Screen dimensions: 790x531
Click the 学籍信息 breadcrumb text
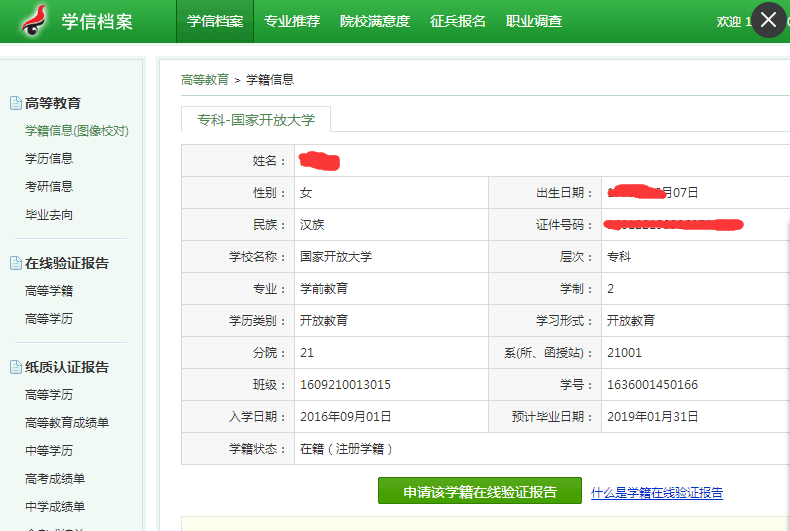pos(270,80)
